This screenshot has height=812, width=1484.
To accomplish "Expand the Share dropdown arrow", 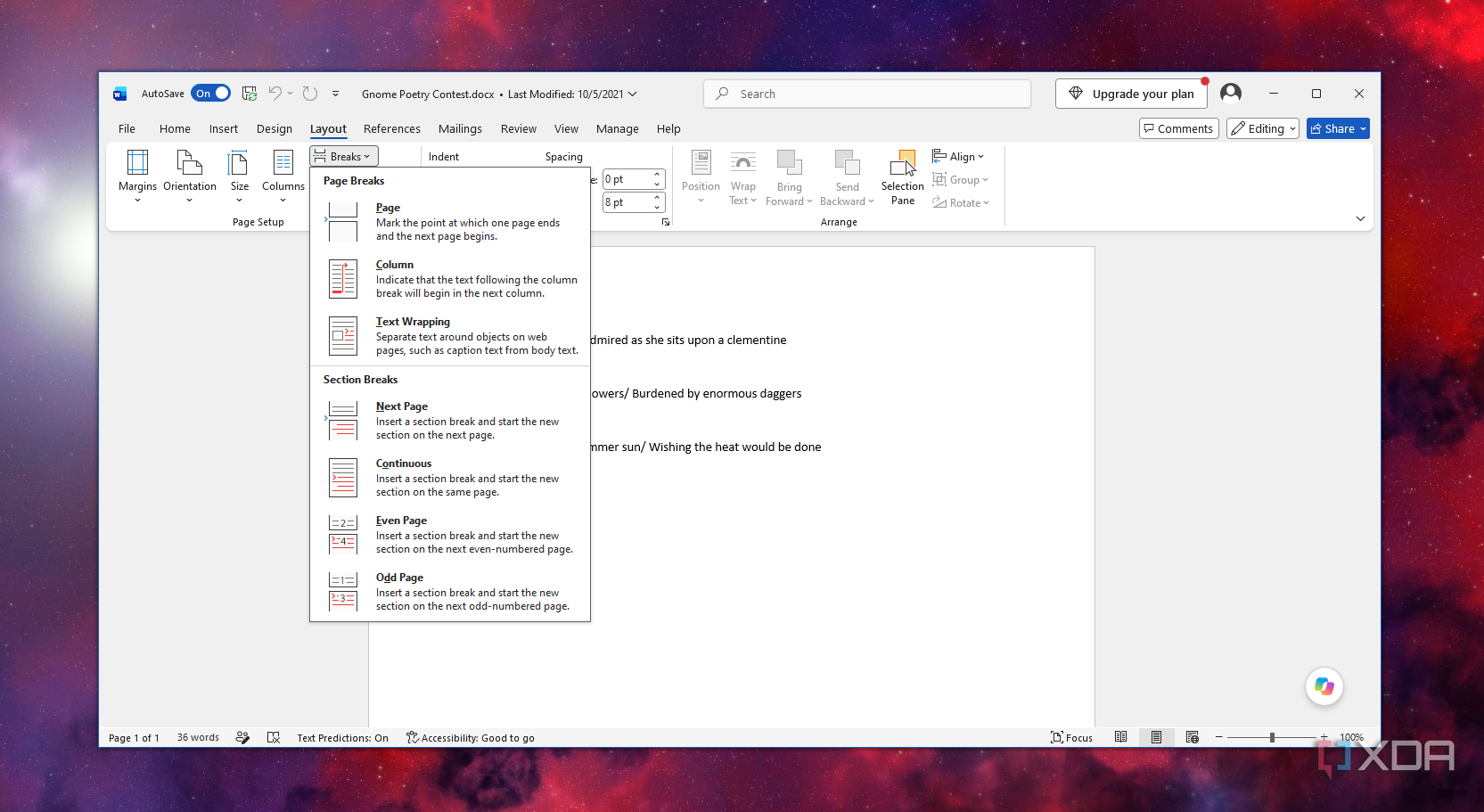I will coord(1363,128).
